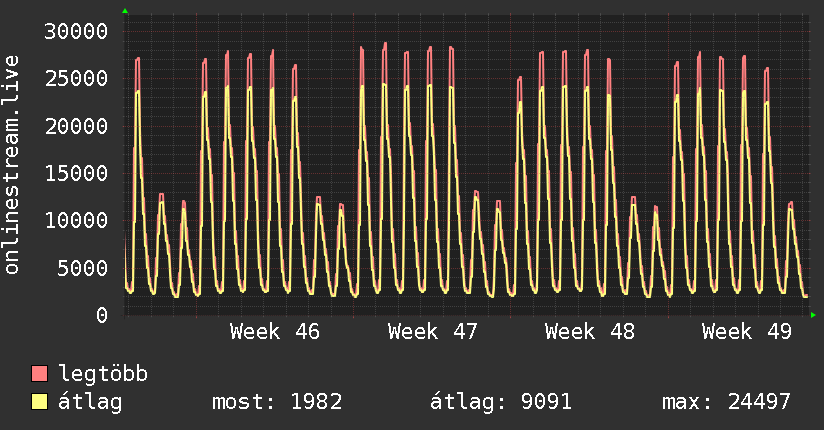Screen dimensions: 824x430
Task: Click the 'most: 1982' statistic
Action: click(277, 402)
